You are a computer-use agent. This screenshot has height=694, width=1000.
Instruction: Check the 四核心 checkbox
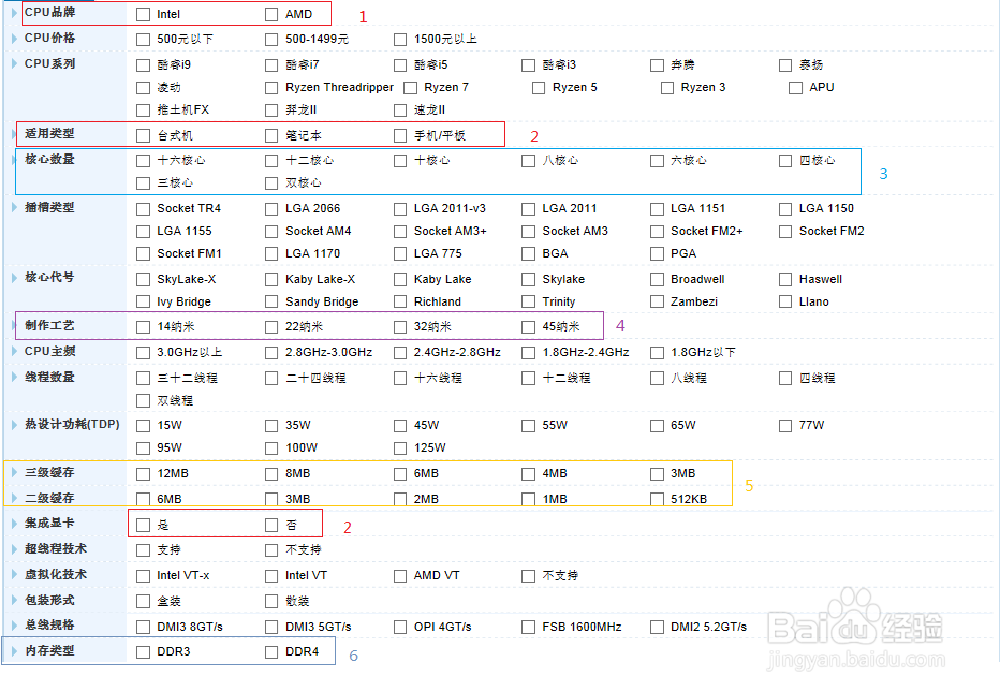[x=786, y=161]
